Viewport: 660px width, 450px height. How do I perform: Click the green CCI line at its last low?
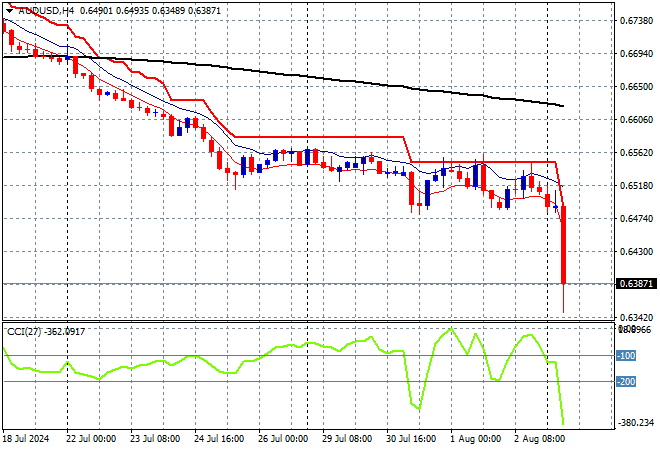563,423
